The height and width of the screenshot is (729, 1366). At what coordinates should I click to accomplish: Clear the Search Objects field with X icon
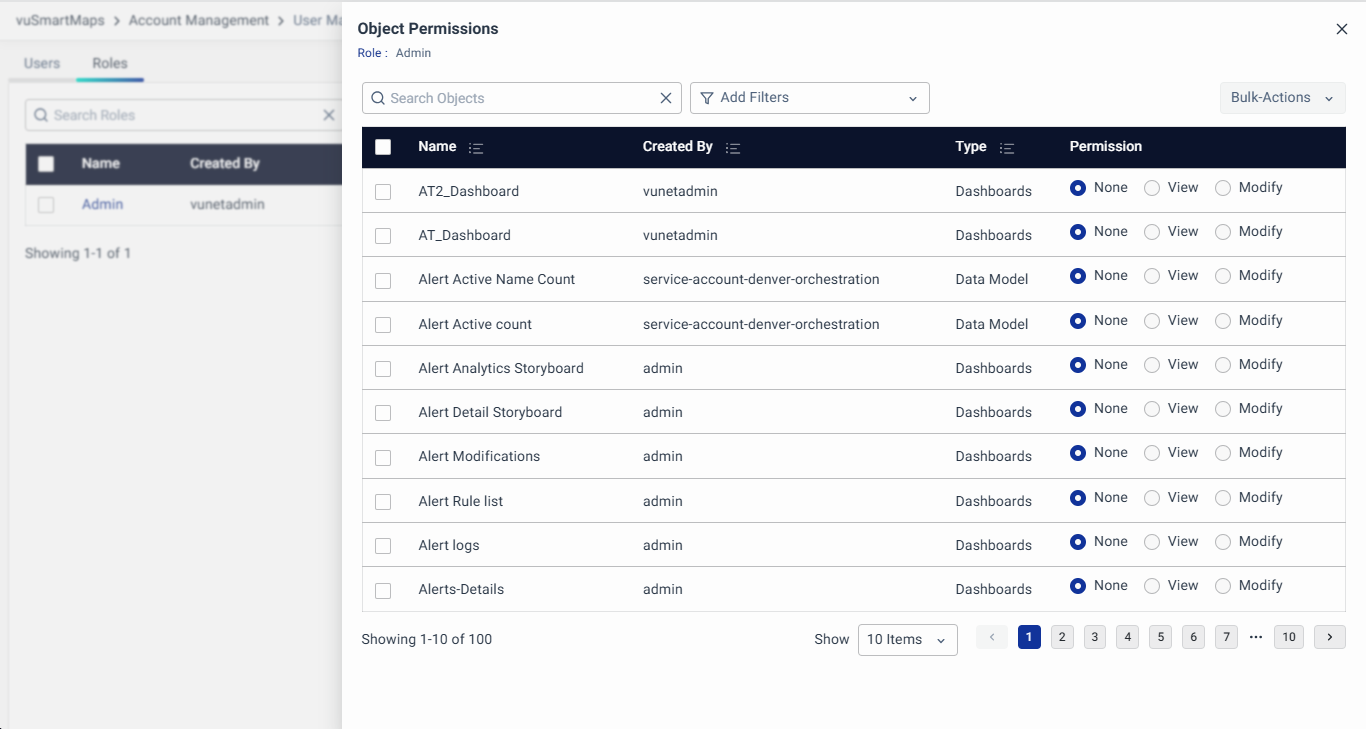[x=666, y=98]
